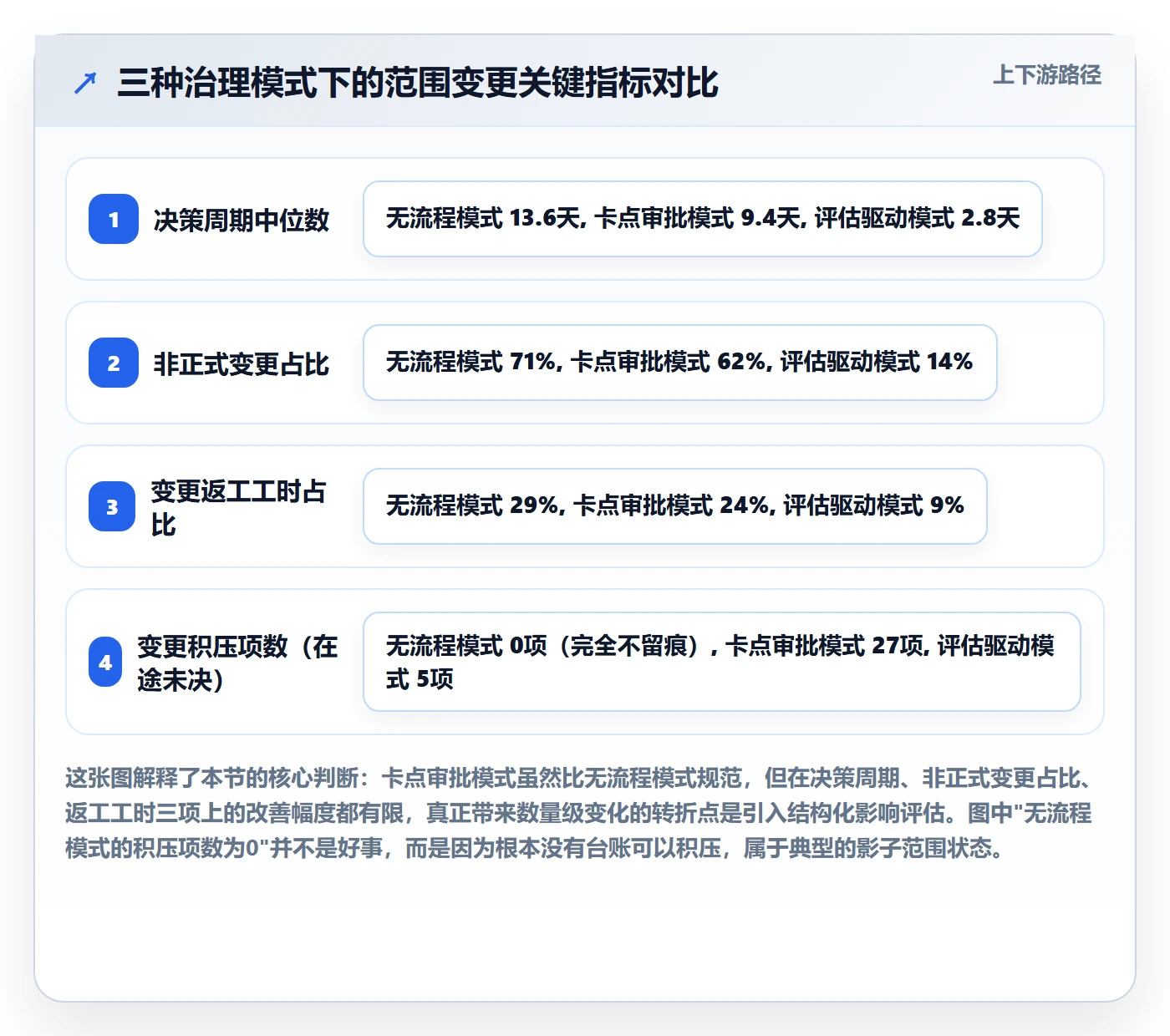Click the title 三种治理模式下的范围变更关键指标对比
1170x1036 pixels.
(x=418, y=84)
